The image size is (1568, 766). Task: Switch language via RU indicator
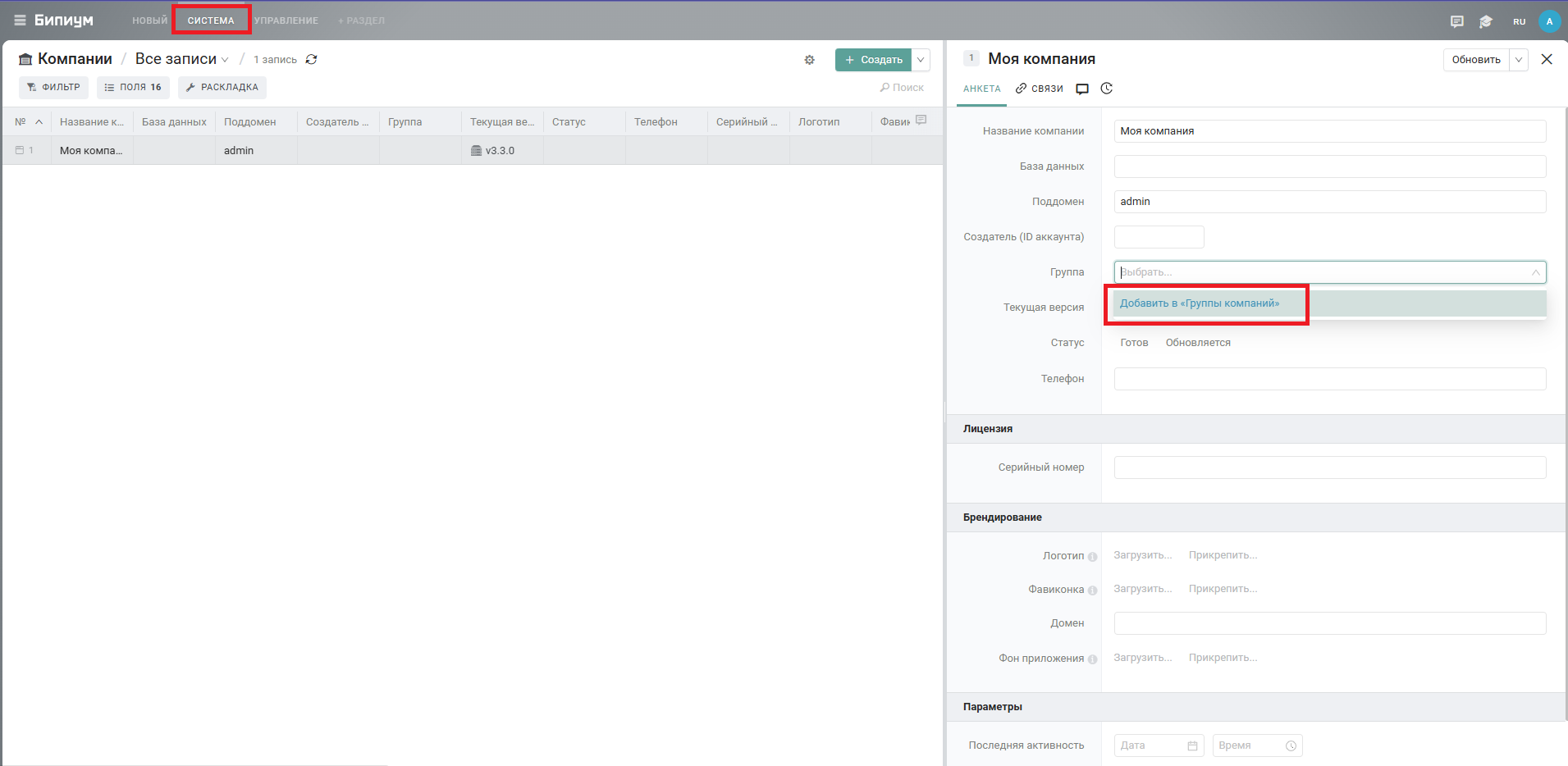click(x=1519, y=22)
